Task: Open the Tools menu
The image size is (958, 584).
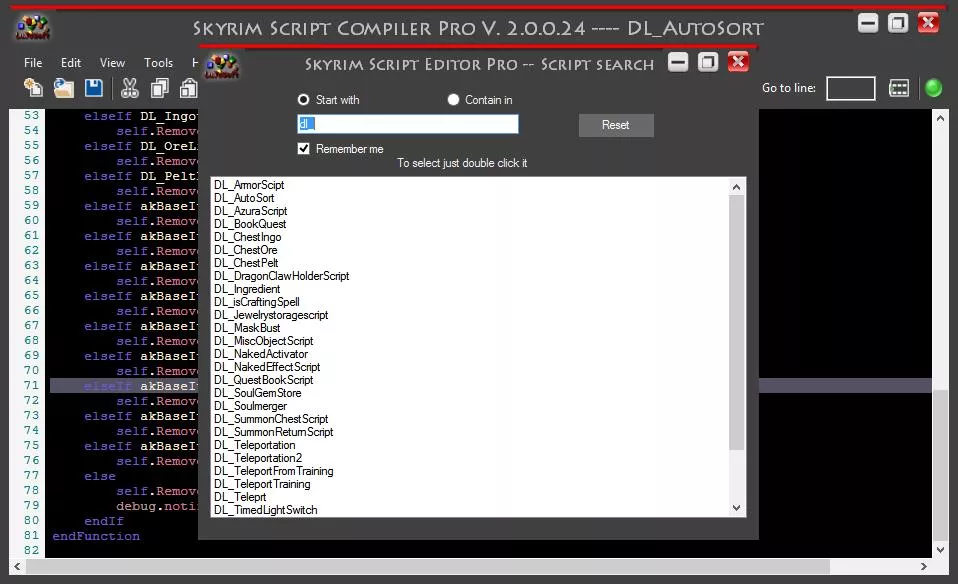Action: coord(158,63)
